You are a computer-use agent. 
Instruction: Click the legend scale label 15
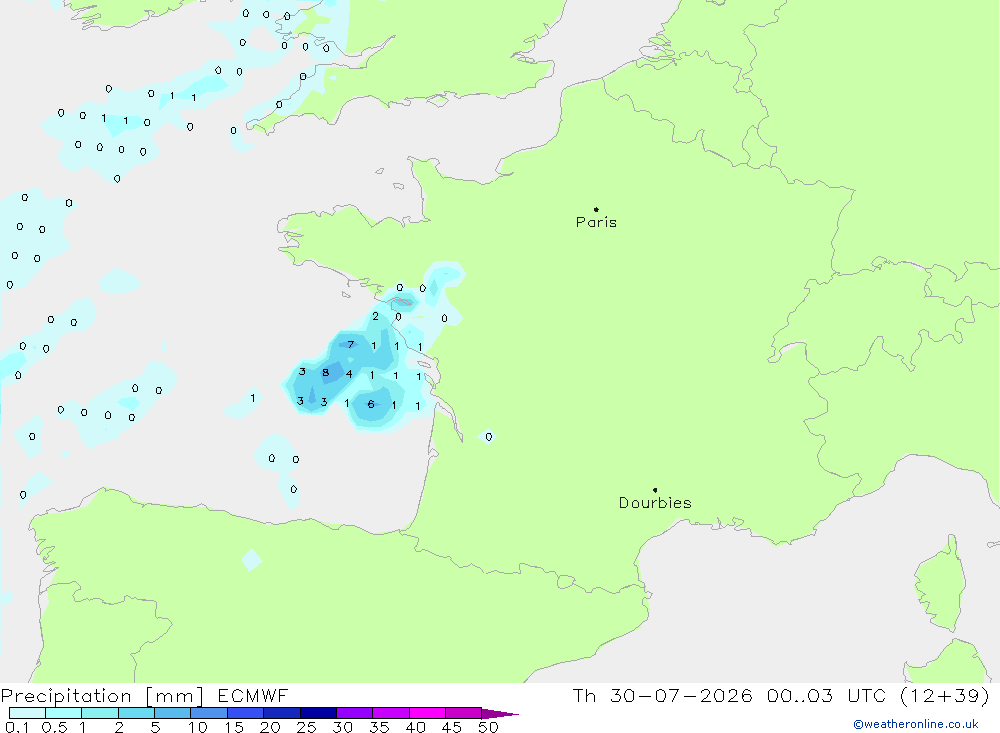(233, 727)
